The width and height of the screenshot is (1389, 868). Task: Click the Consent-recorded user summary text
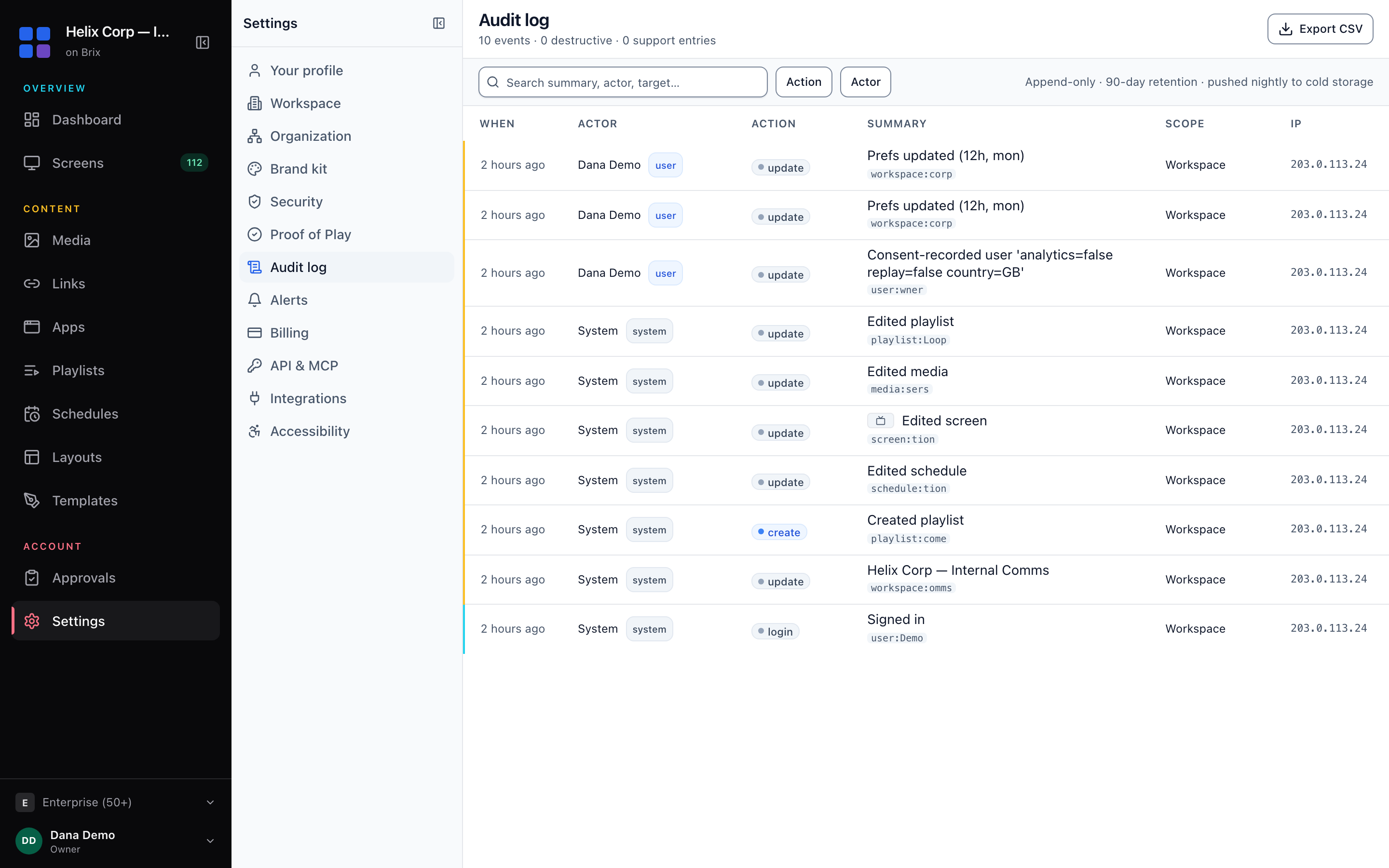click(990, 263)
